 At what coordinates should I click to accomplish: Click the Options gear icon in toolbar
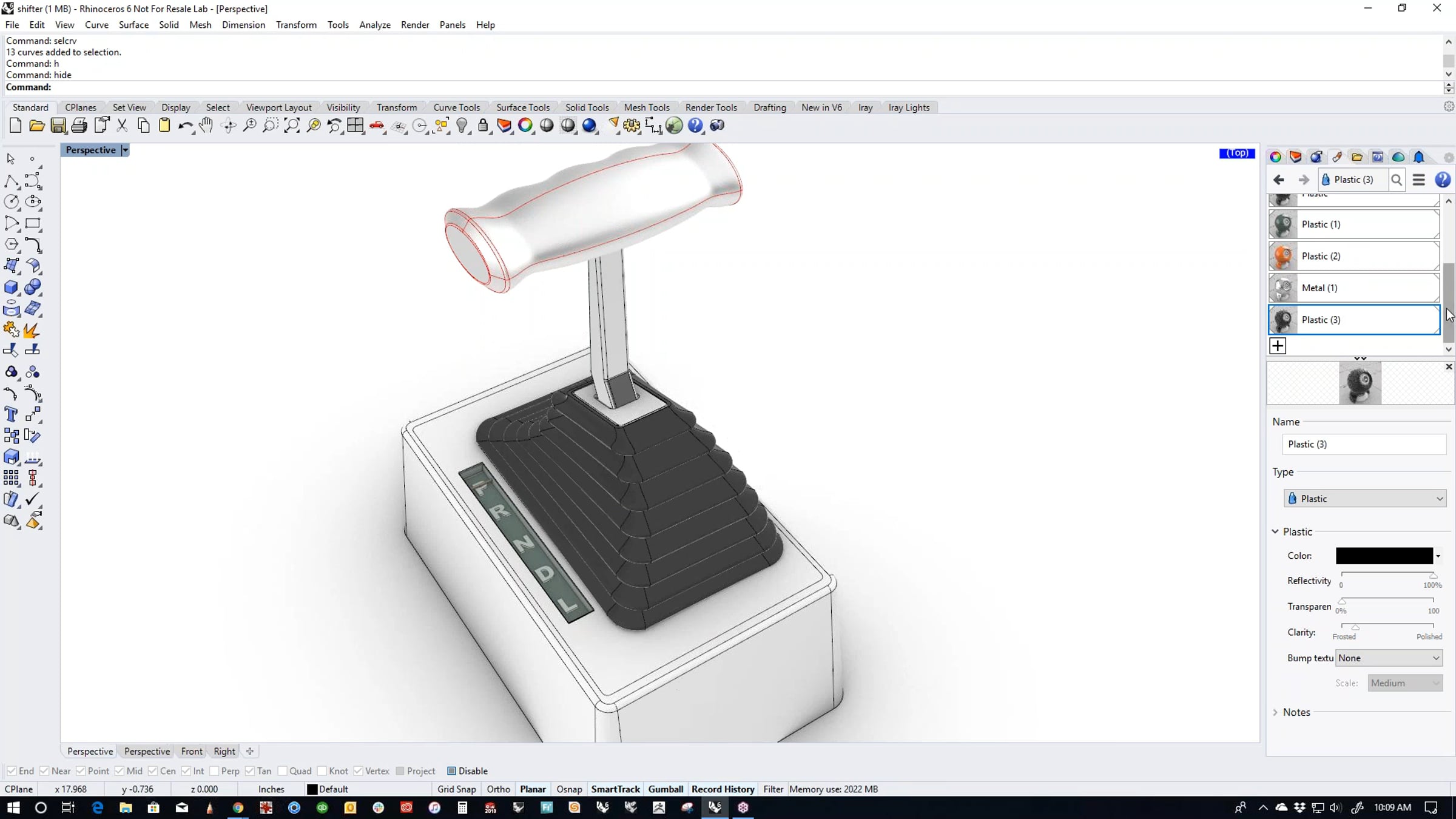pos(632,126)
